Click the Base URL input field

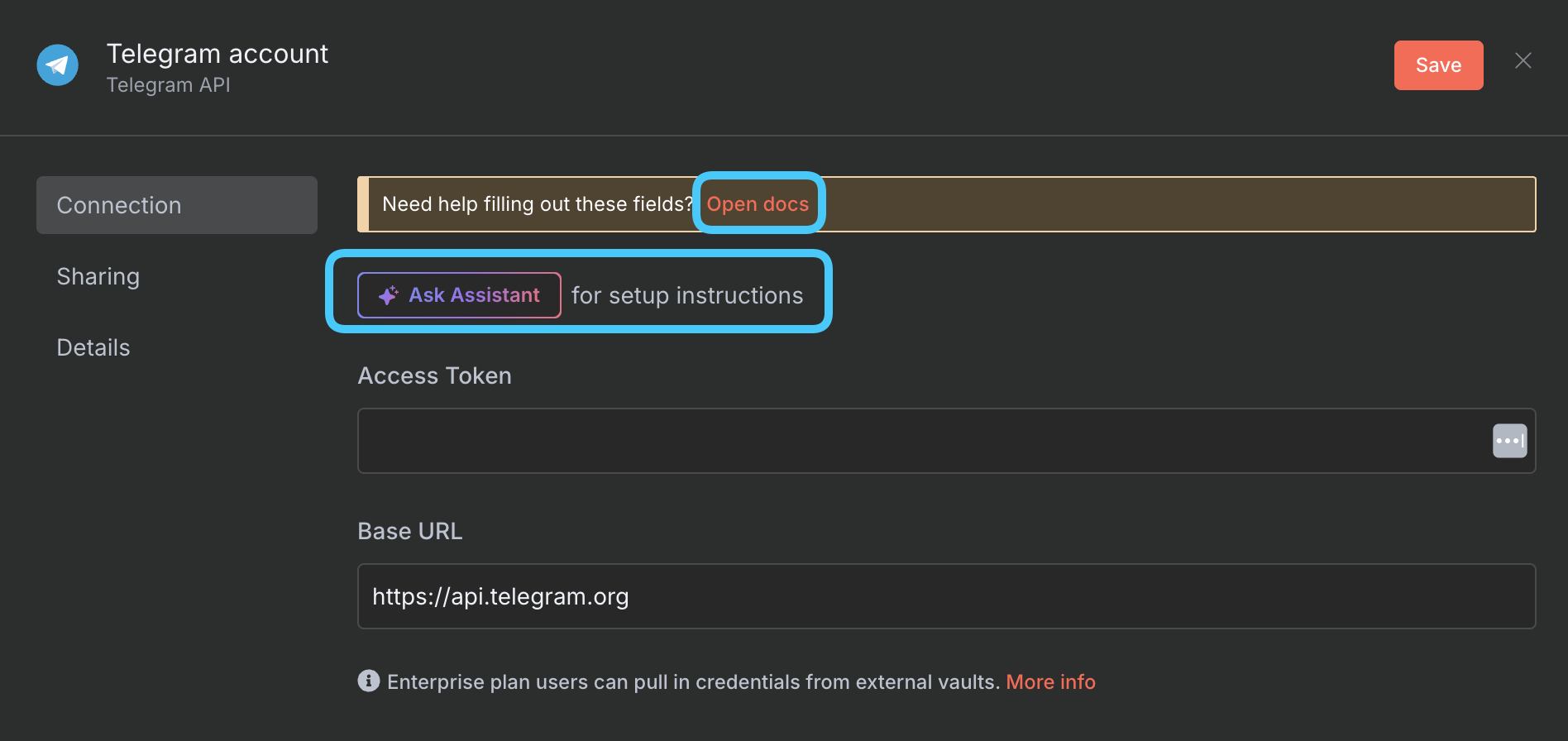(x=946, y=596)
